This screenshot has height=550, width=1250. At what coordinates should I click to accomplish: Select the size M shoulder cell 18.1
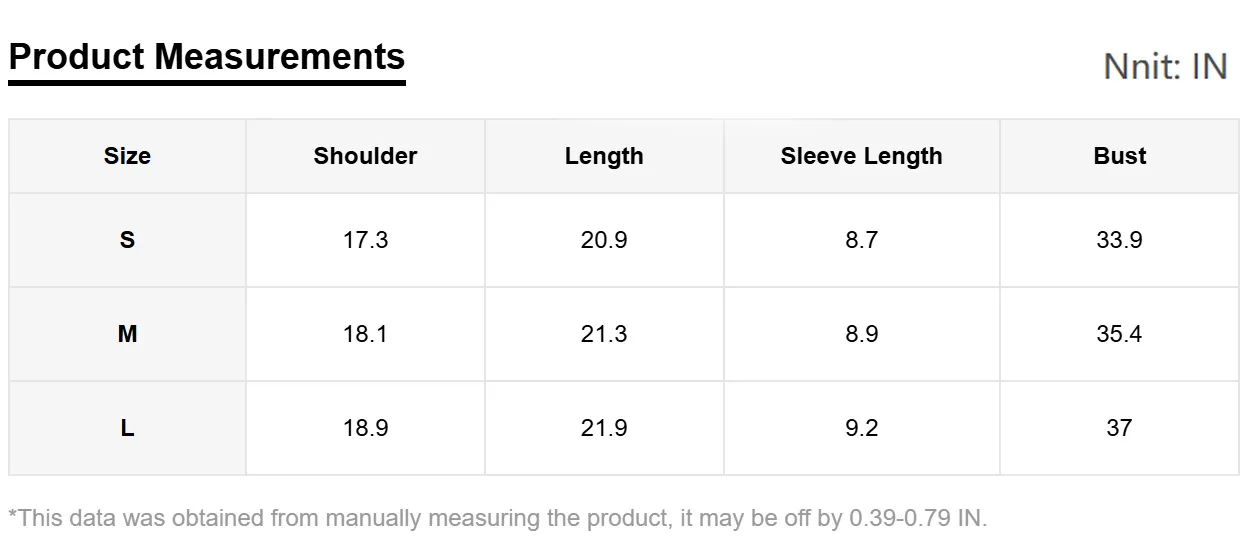365,334
